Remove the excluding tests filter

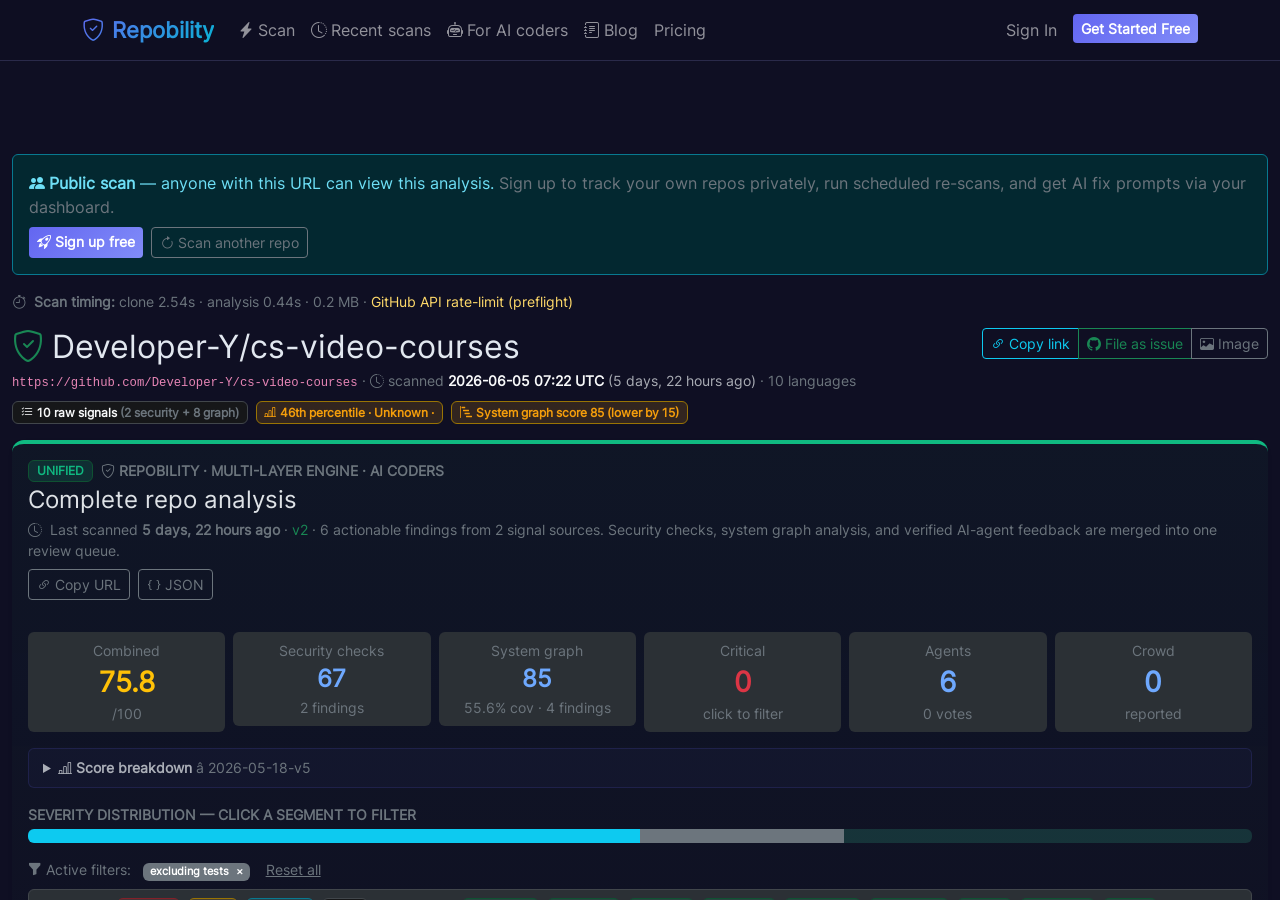click(x=240, y=872)
